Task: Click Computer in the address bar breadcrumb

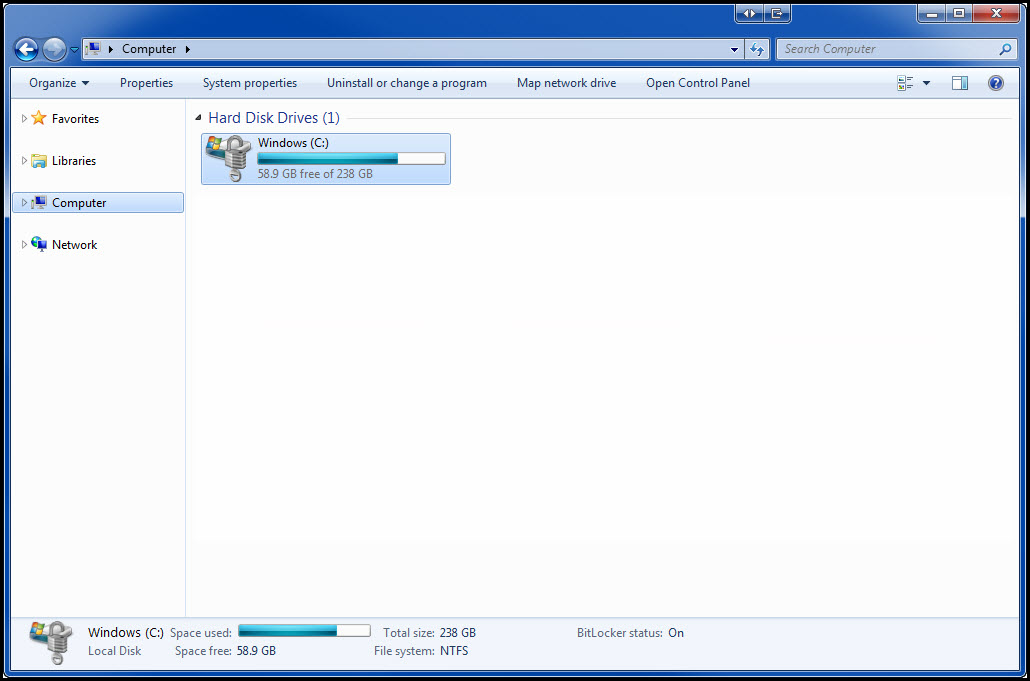Action: coord(149,48)
